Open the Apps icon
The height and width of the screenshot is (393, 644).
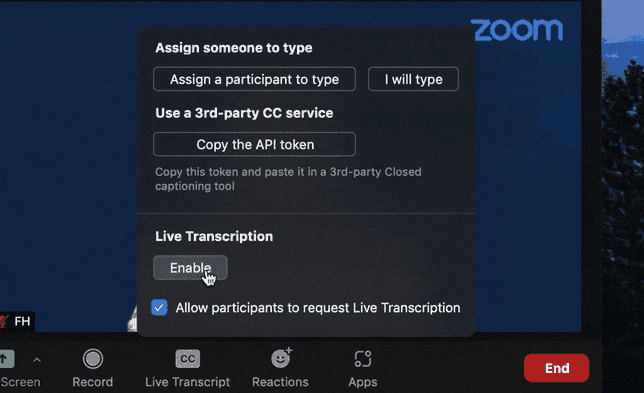click(x=363, y=359)
